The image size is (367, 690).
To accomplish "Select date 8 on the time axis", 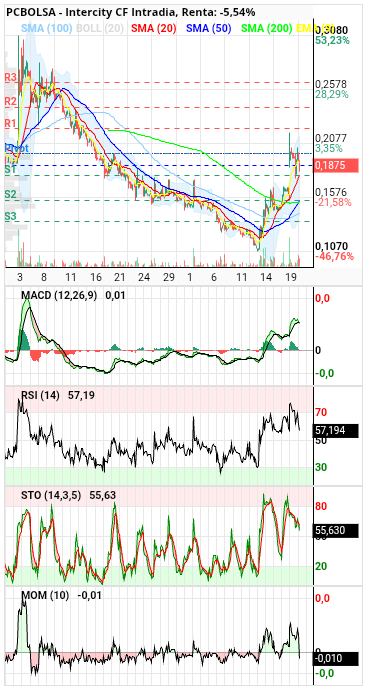I will tap(44, 278).
